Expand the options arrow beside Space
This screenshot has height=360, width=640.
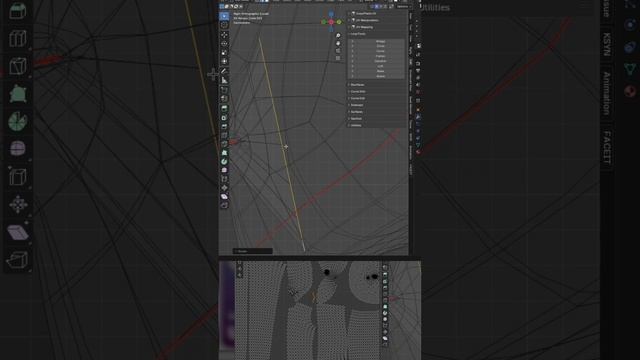(352, 76)
